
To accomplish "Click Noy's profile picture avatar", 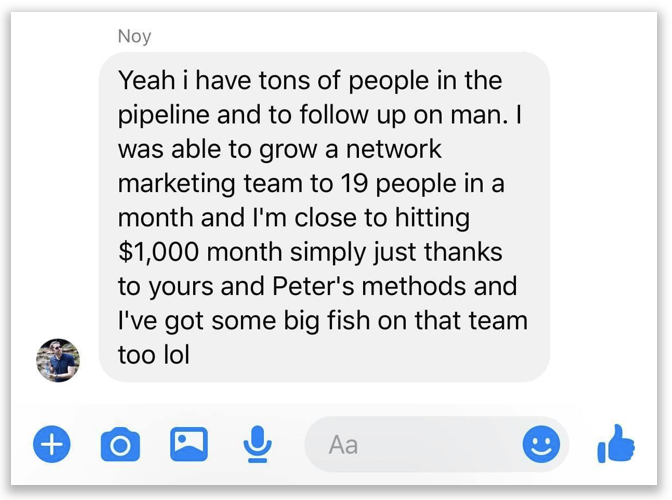I will 58,360.
